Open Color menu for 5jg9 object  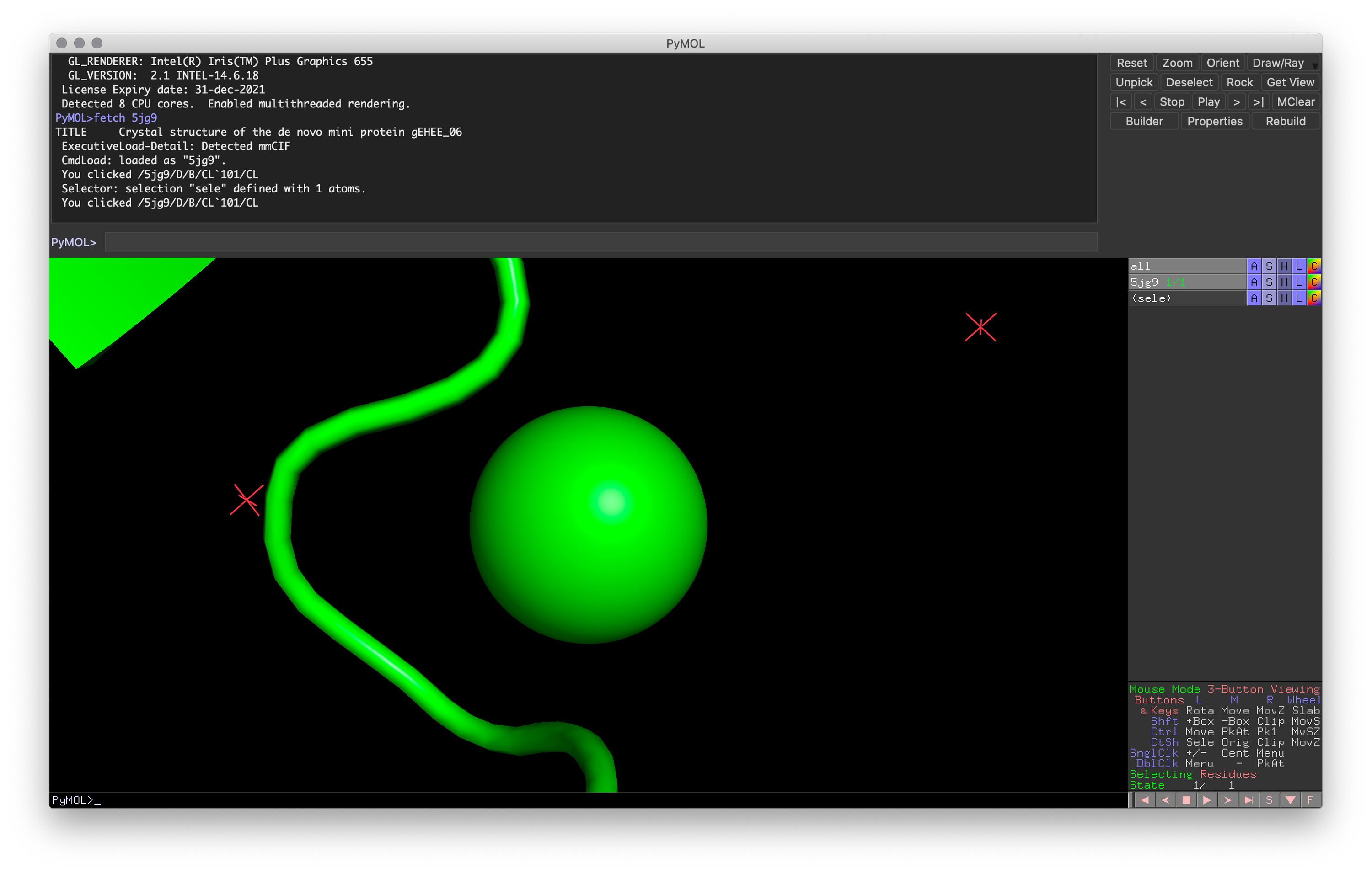pyautogui.click(x=1314, y=282)
